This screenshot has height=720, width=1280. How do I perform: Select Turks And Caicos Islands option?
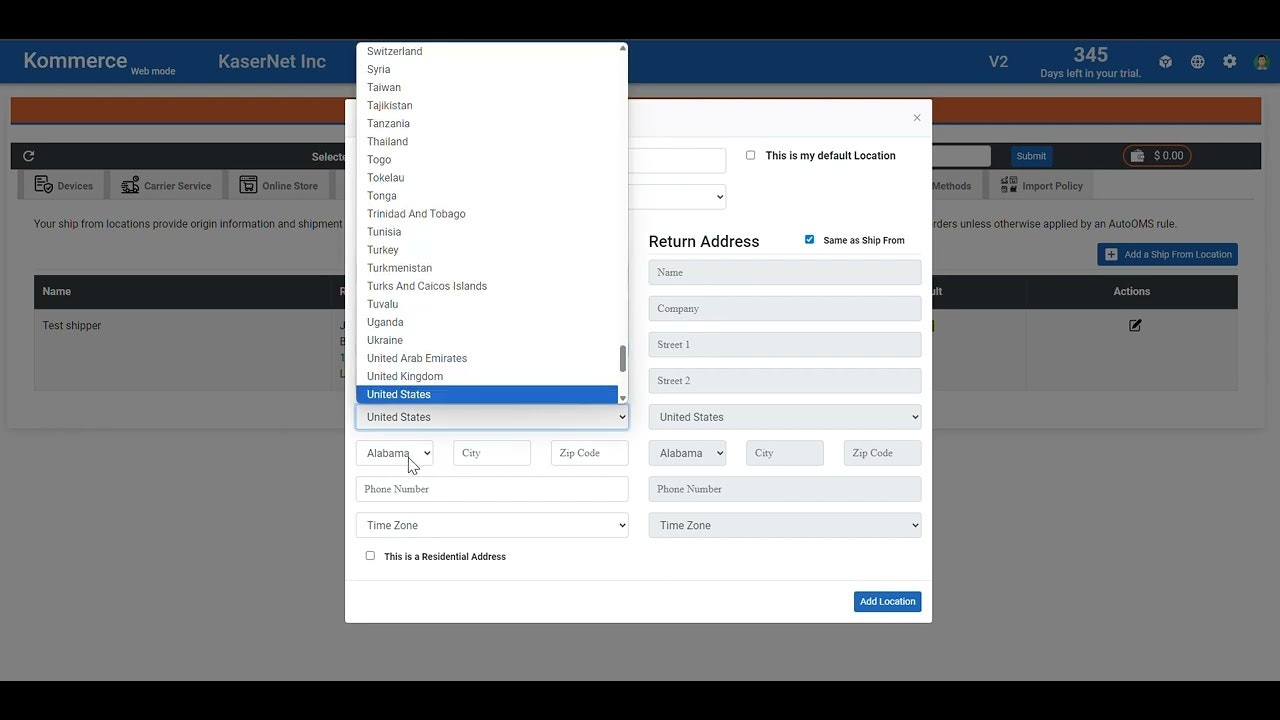point(487,285)
